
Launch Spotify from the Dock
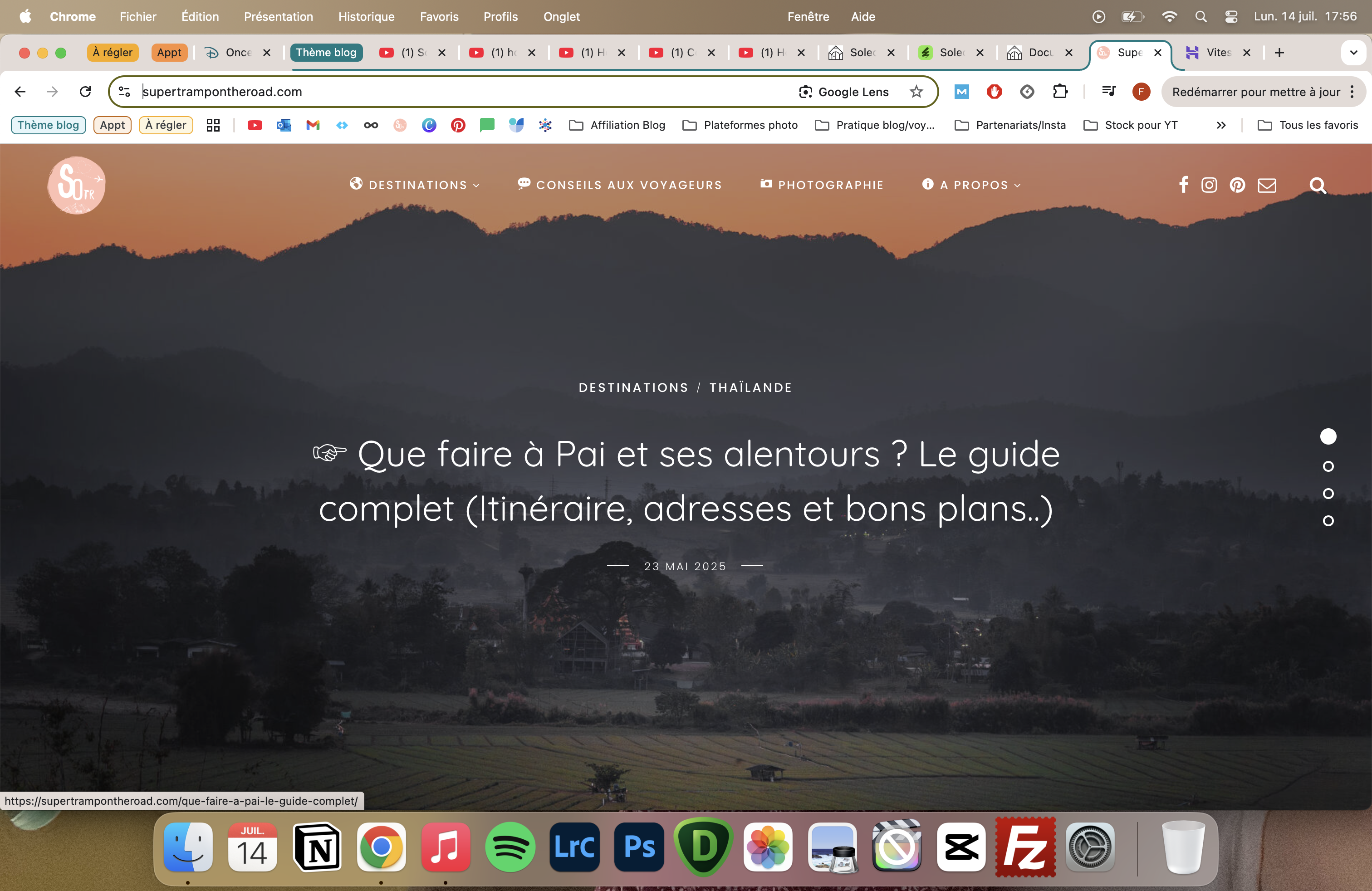[510, 847]
